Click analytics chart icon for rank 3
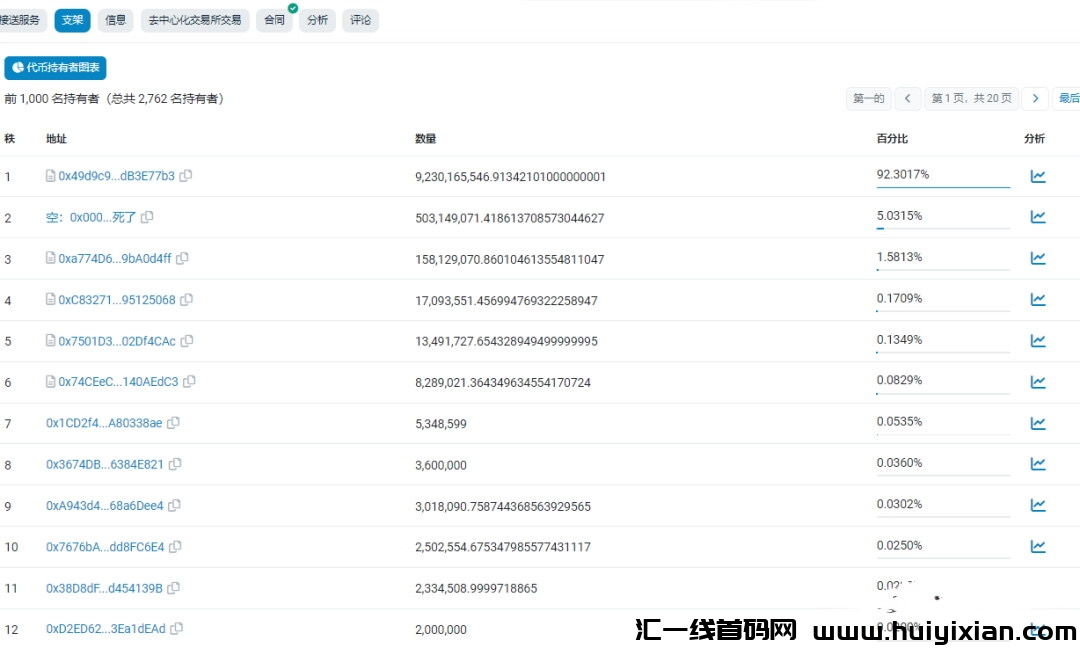Screen dimensions: 1080x648 (1038, 259)
